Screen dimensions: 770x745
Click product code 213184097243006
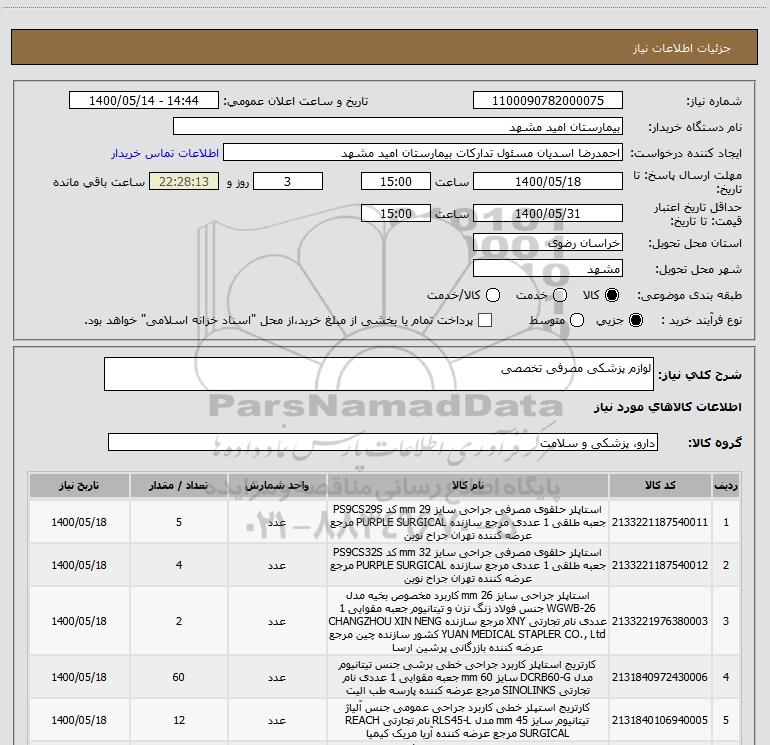660,677
